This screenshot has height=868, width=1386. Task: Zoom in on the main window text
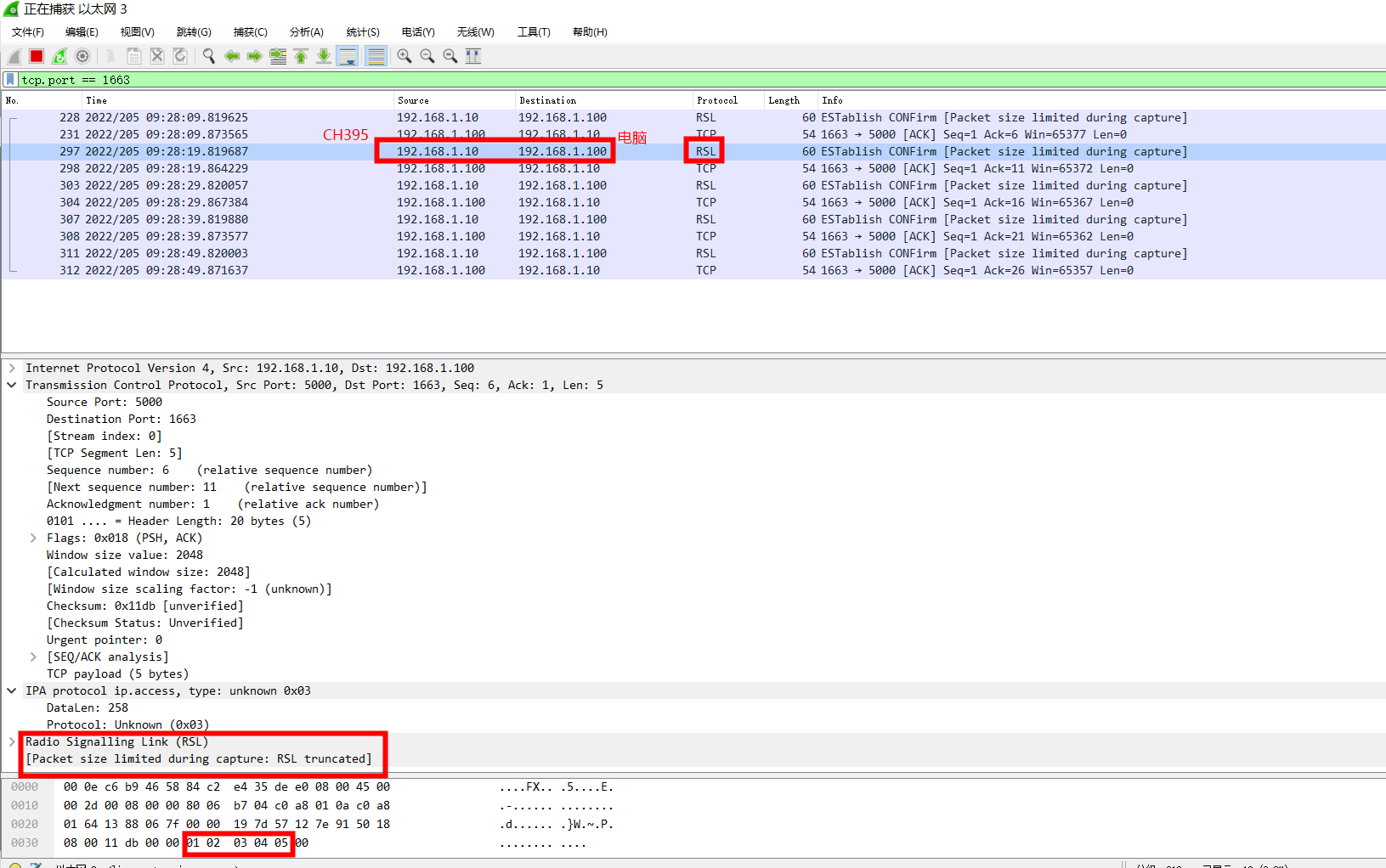[x=404, y=56]
